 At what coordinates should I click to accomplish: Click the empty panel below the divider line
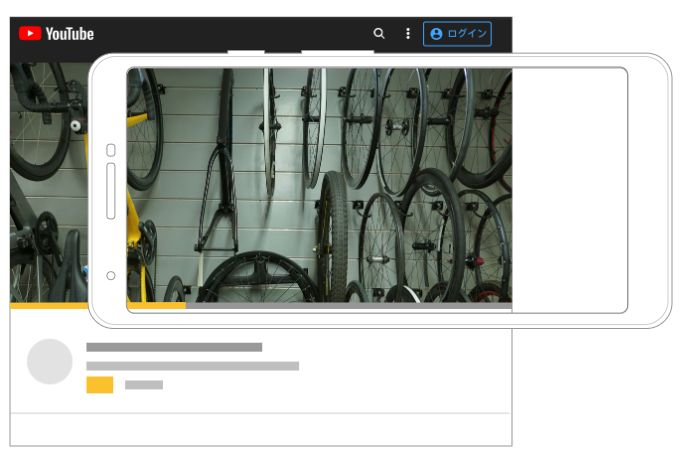pyautogui.click(x=260, y=429)
